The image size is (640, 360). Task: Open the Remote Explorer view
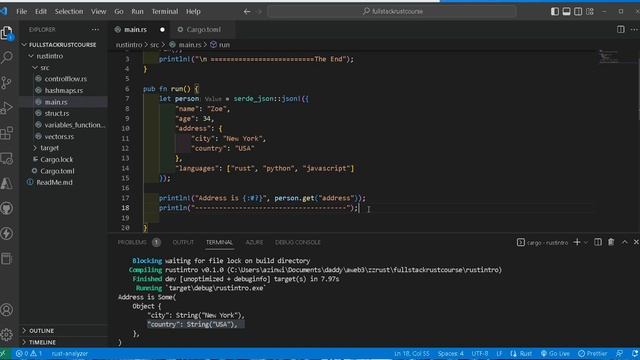point(7,158)
